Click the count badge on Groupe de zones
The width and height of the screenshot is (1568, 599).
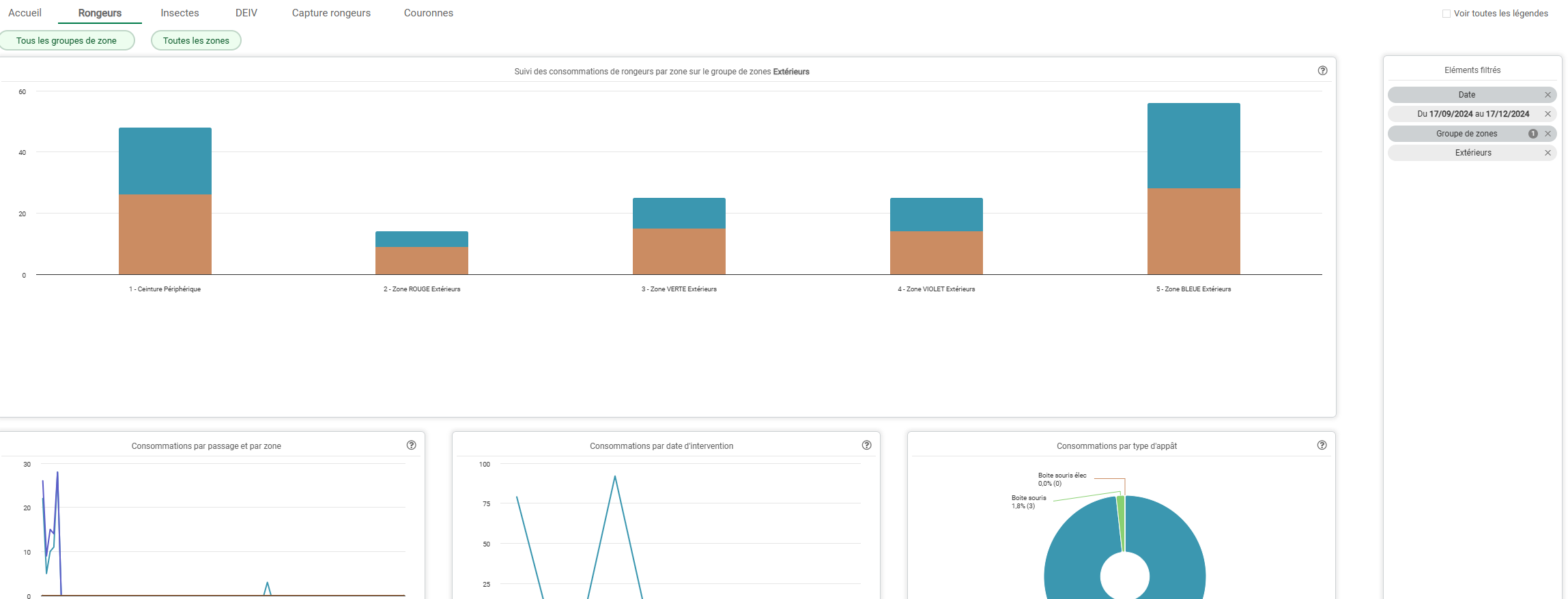(1533, 134)
